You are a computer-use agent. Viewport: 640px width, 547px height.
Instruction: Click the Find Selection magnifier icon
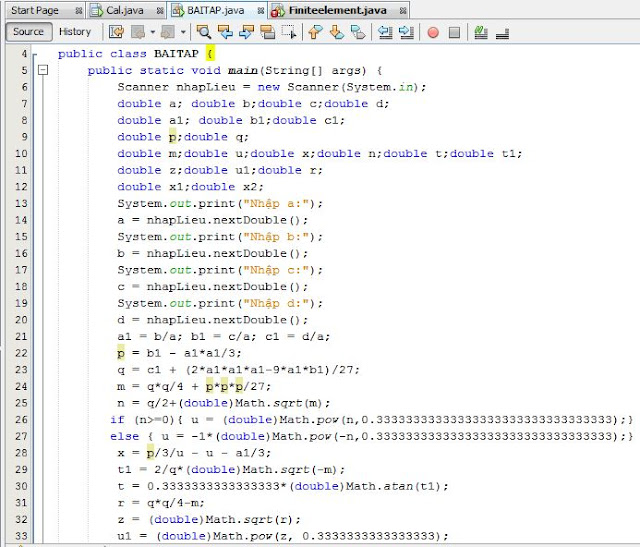(x=203, y=32)
